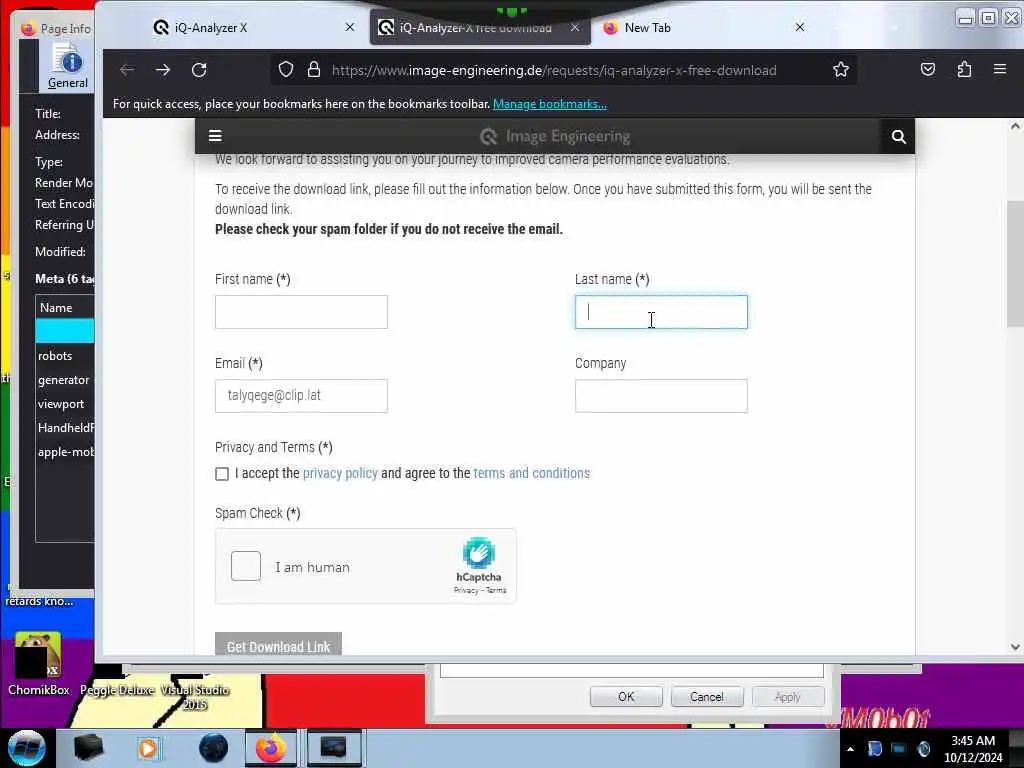This screenshot has height=768, width=1024.
Task: Reload the current page
Action: click(199, 70)
